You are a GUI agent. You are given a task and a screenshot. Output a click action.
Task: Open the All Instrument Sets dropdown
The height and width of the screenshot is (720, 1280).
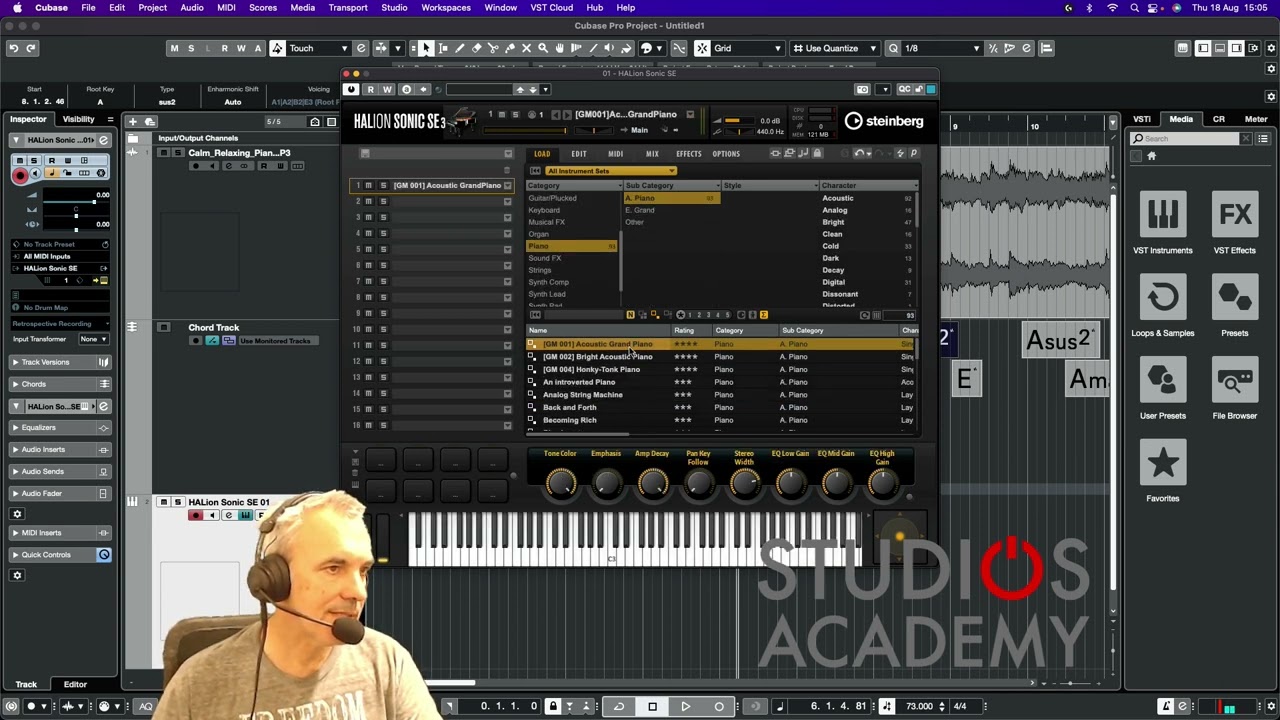click(x=610, y=171)
